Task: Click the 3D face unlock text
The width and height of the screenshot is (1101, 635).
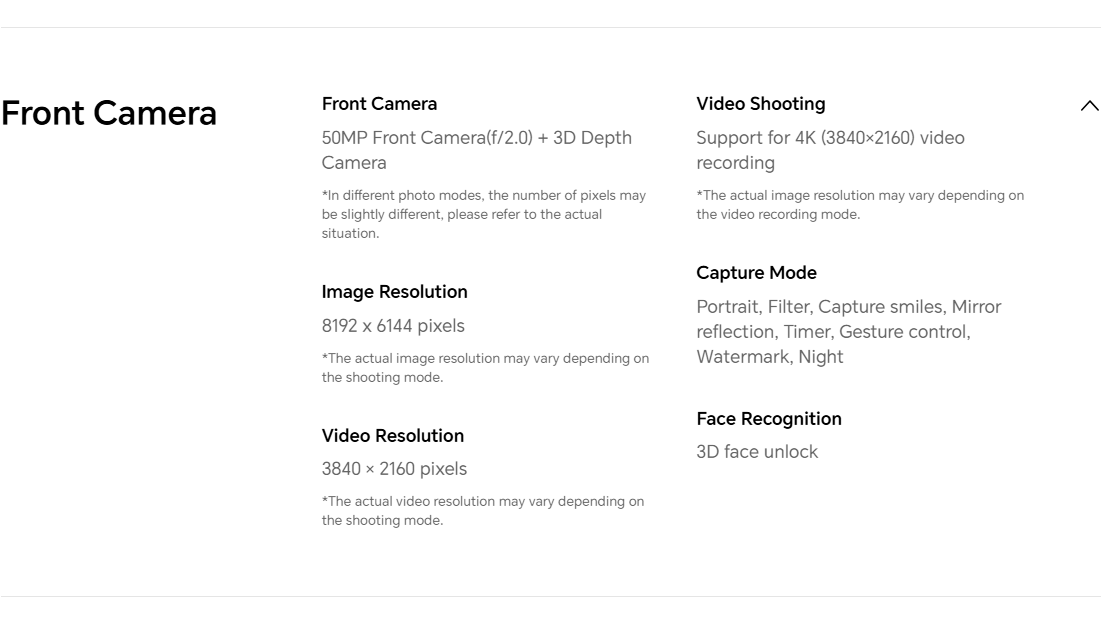Action: [757, 452]
